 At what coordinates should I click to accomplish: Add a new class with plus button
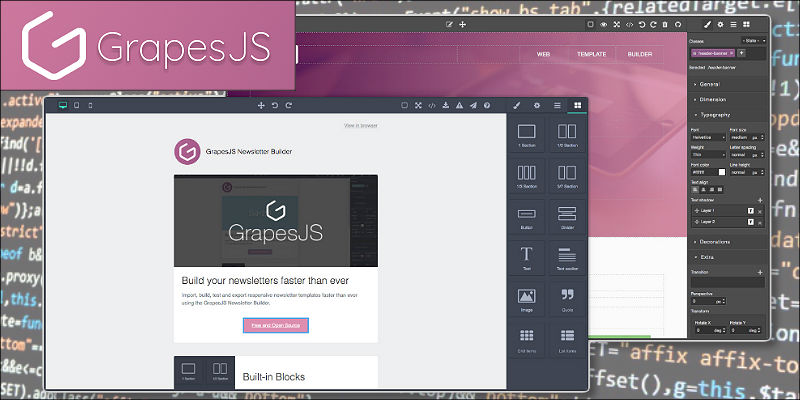[x=741, y=53]
